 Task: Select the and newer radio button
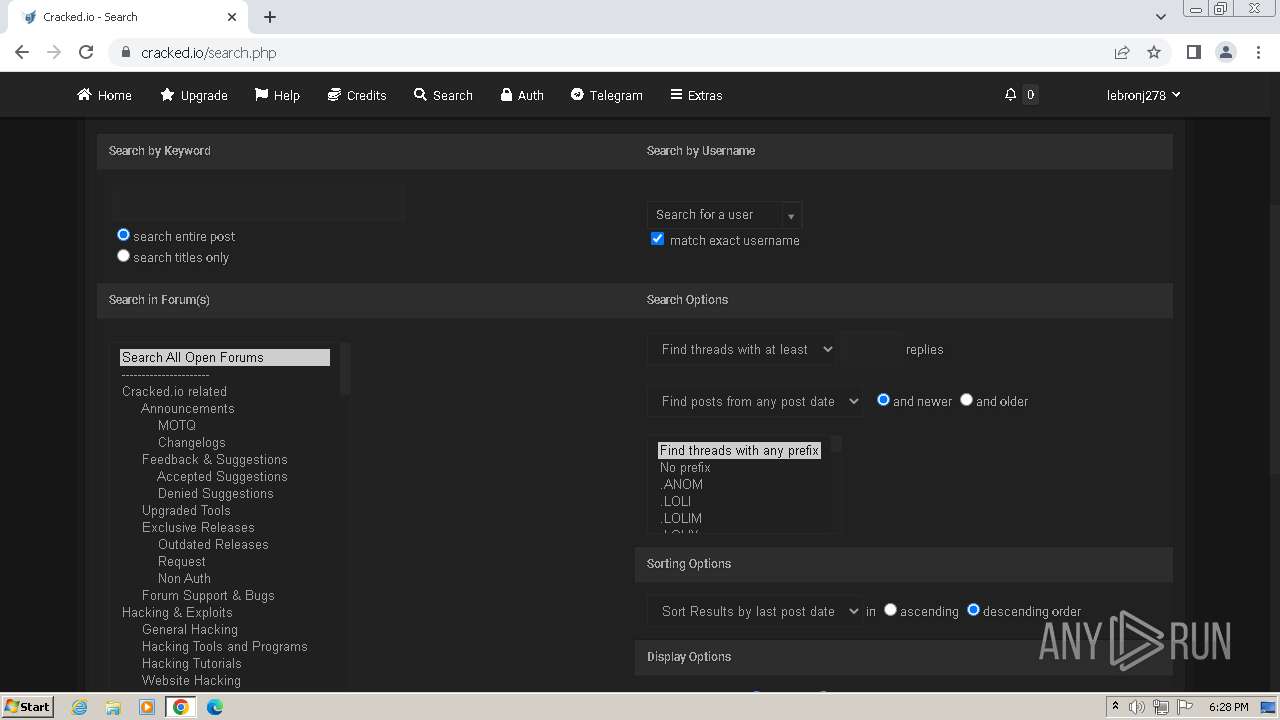pyautogui.click(x=883, y=399)
